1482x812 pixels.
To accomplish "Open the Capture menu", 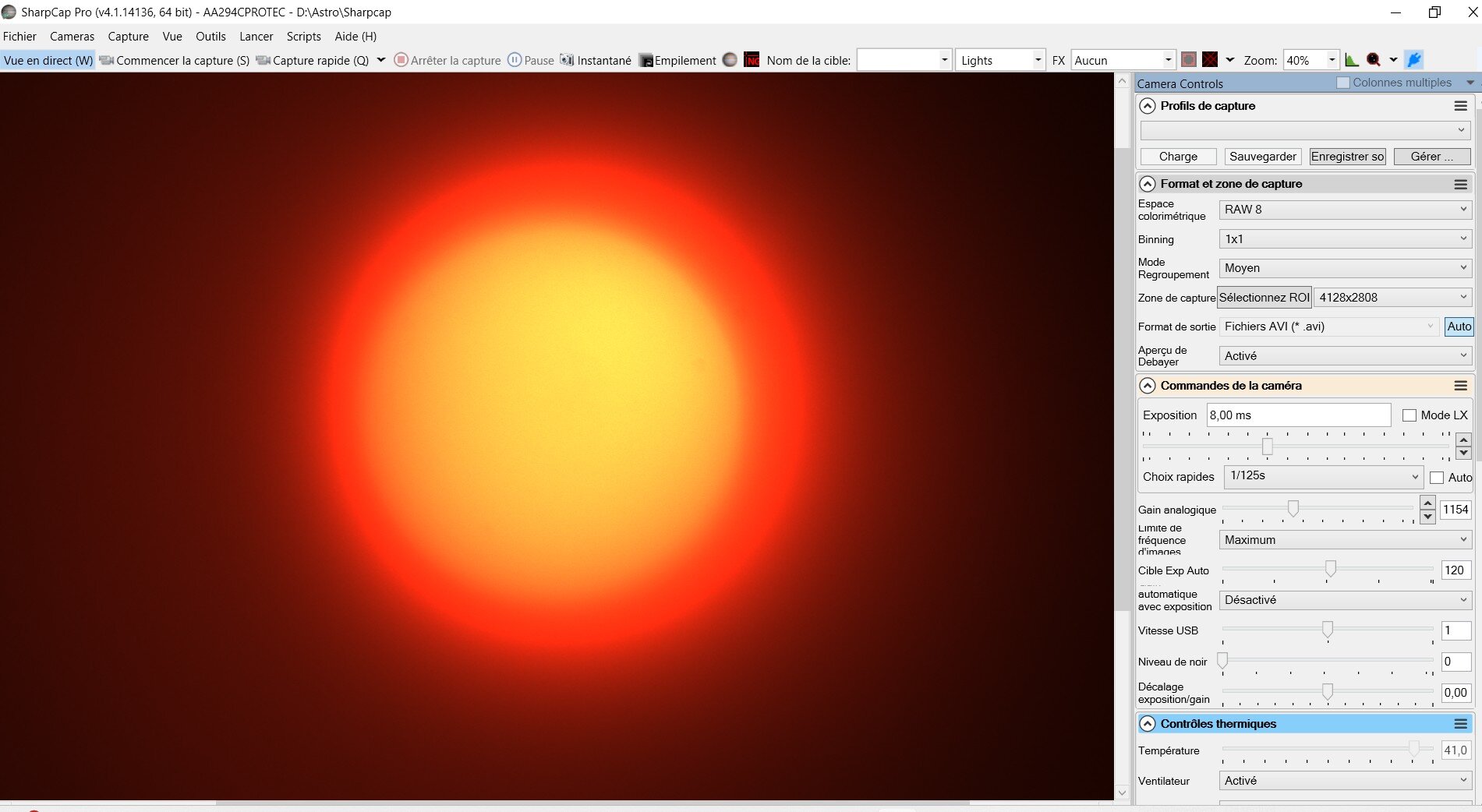I will pyautogui.click(x=128, y=37).
